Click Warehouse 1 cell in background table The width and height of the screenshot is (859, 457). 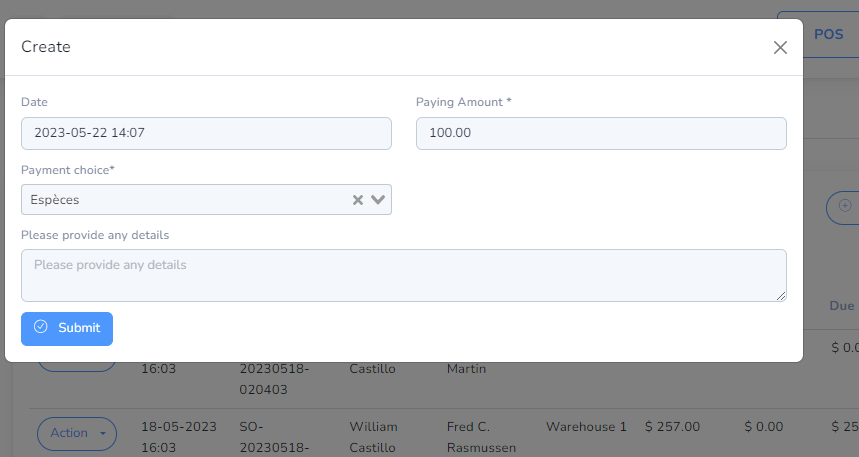point(586,427)
